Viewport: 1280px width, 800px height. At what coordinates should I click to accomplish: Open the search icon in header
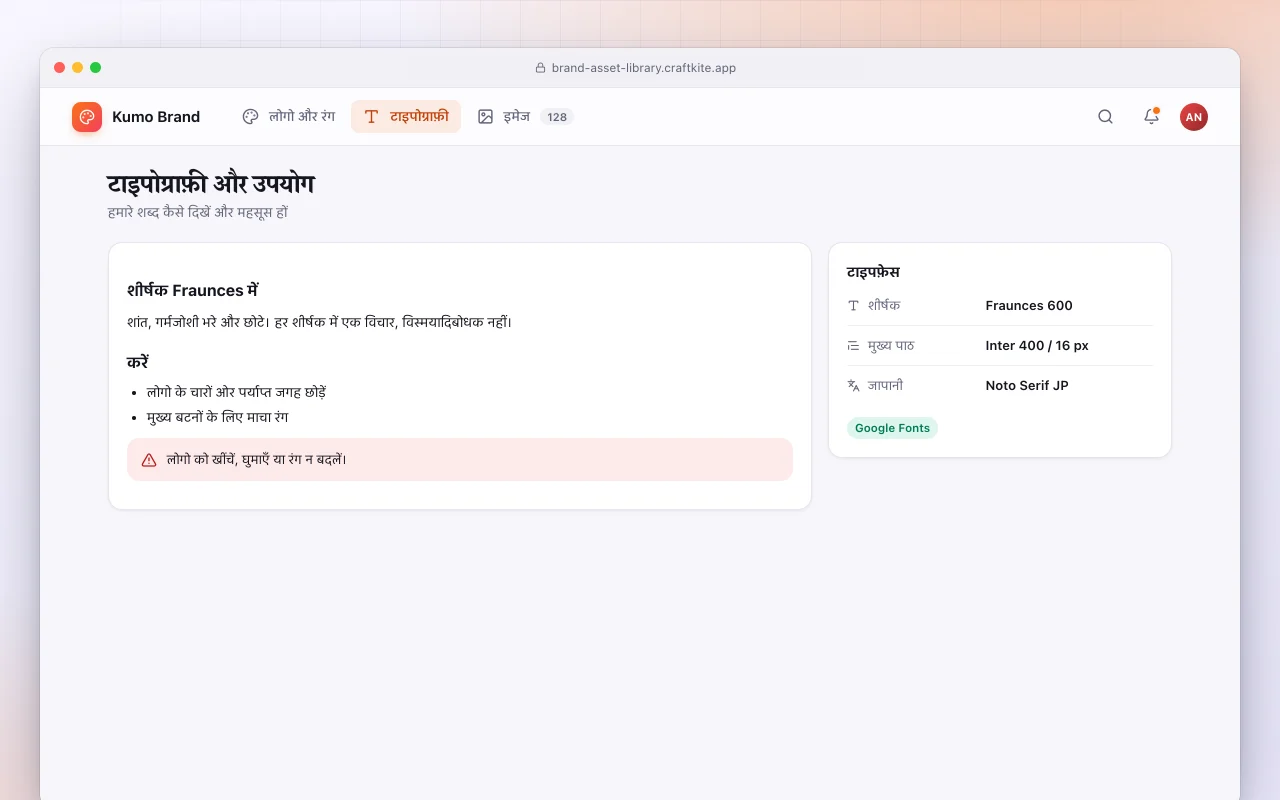(x=1105, y=117)
